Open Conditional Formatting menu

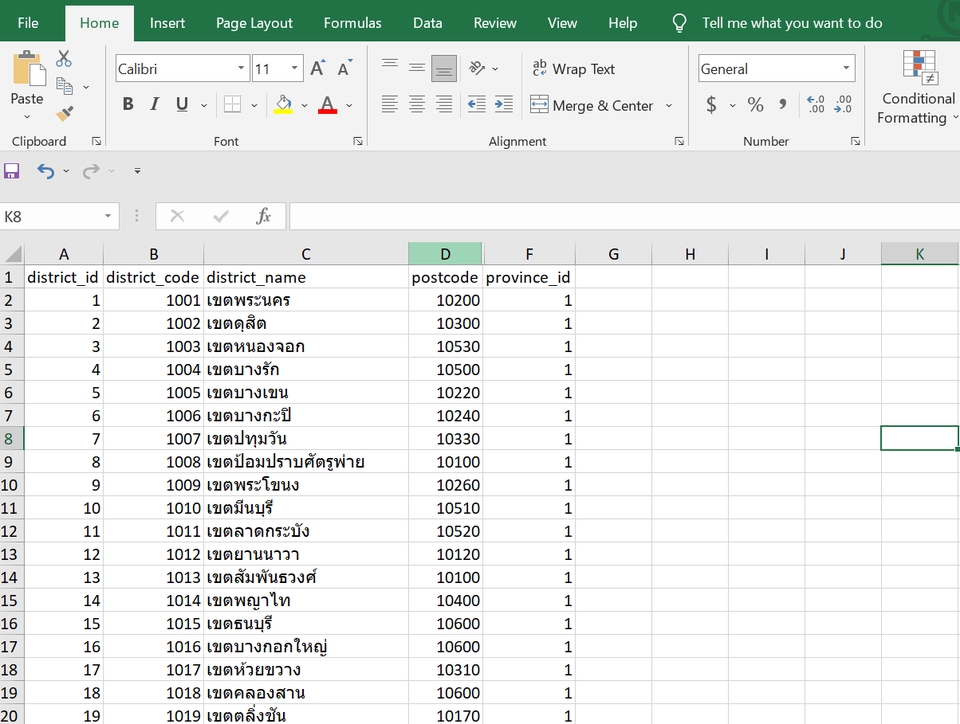pyautogui.click(x=918, y=88)
